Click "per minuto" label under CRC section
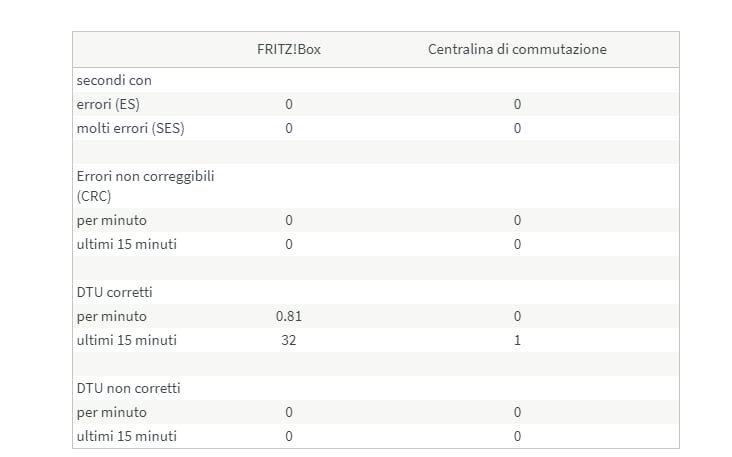Screen dimensions: 732x457 112,220
